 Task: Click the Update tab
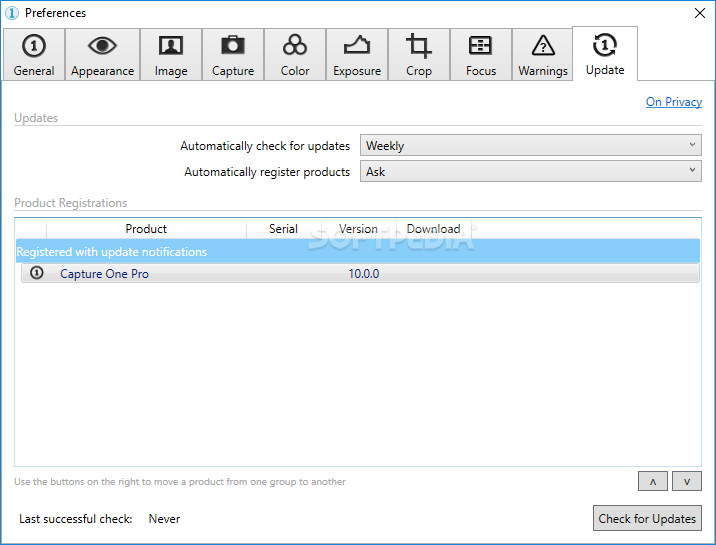(x=605, y=54)
